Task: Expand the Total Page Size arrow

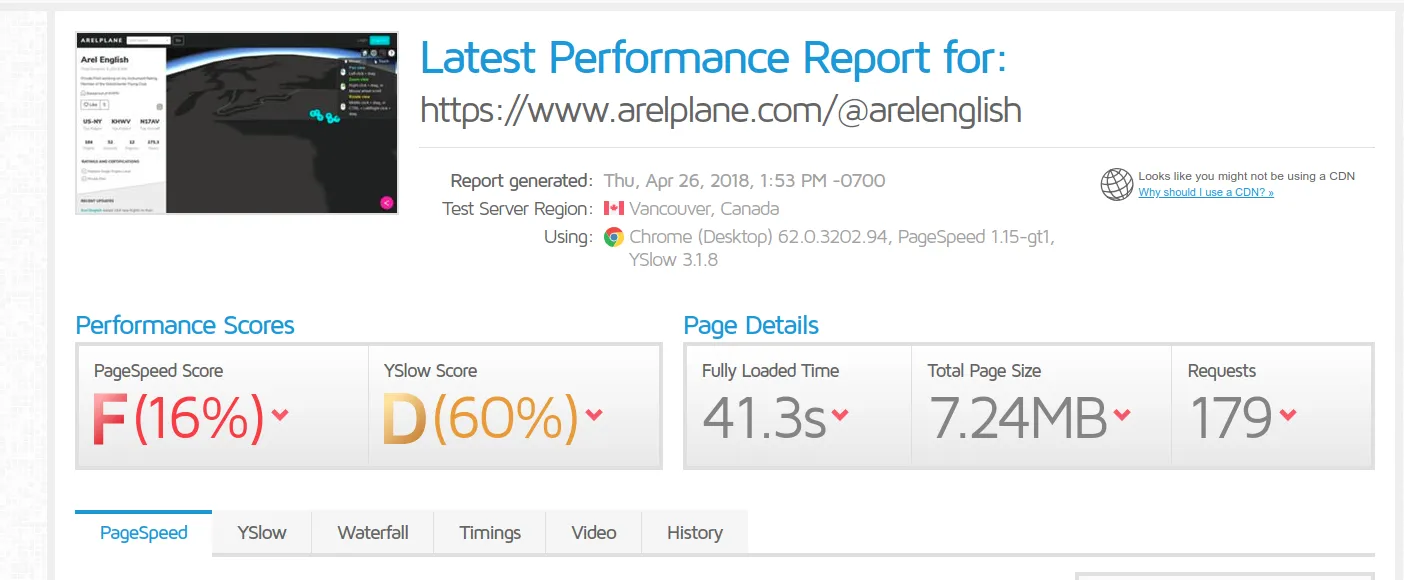Action: click(x=1122, y=415)
